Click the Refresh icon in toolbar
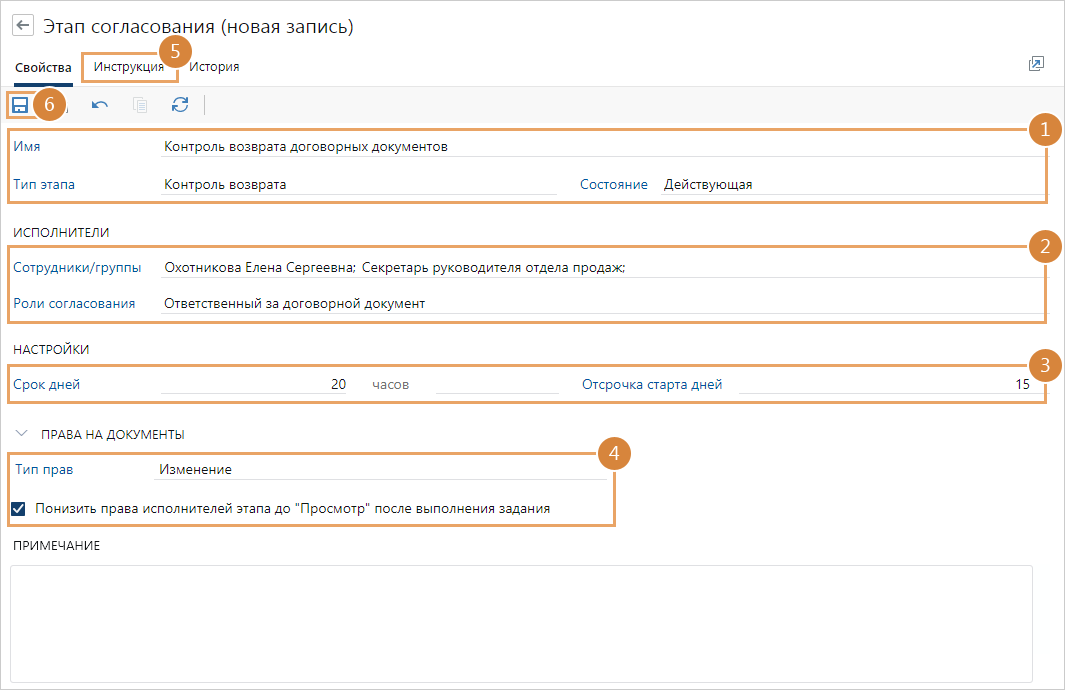 180,104
